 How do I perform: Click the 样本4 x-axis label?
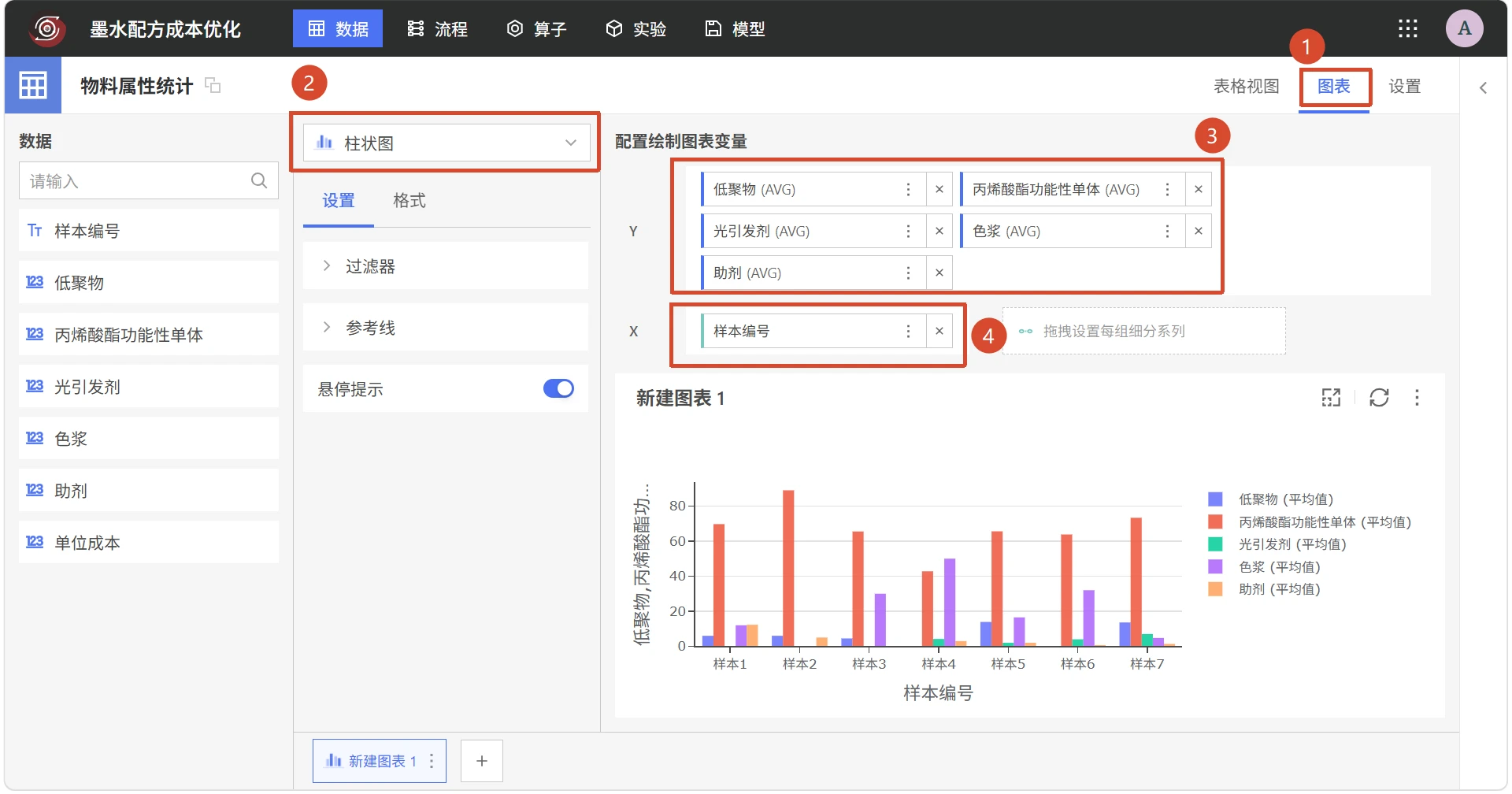tap(939, 664)
